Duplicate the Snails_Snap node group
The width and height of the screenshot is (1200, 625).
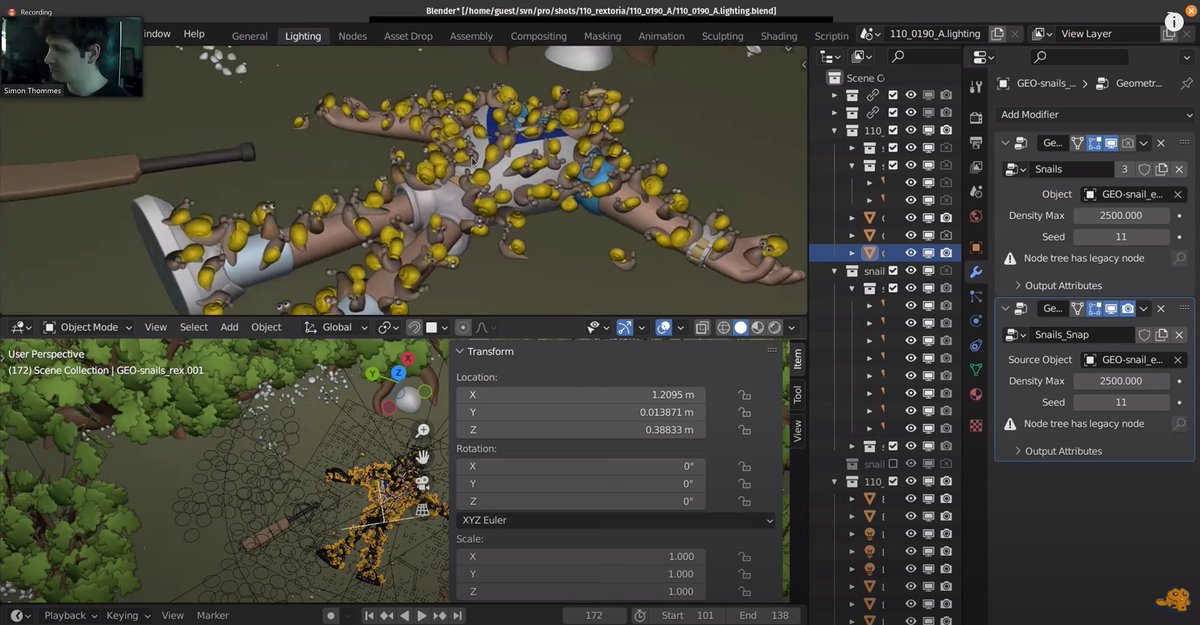click(1162, 335)
